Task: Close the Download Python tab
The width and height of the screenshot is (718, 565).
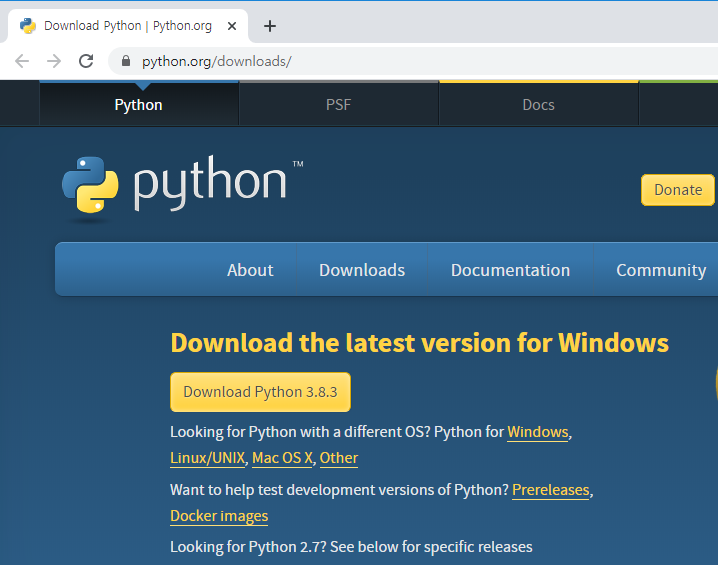Action: coord(232,26)
